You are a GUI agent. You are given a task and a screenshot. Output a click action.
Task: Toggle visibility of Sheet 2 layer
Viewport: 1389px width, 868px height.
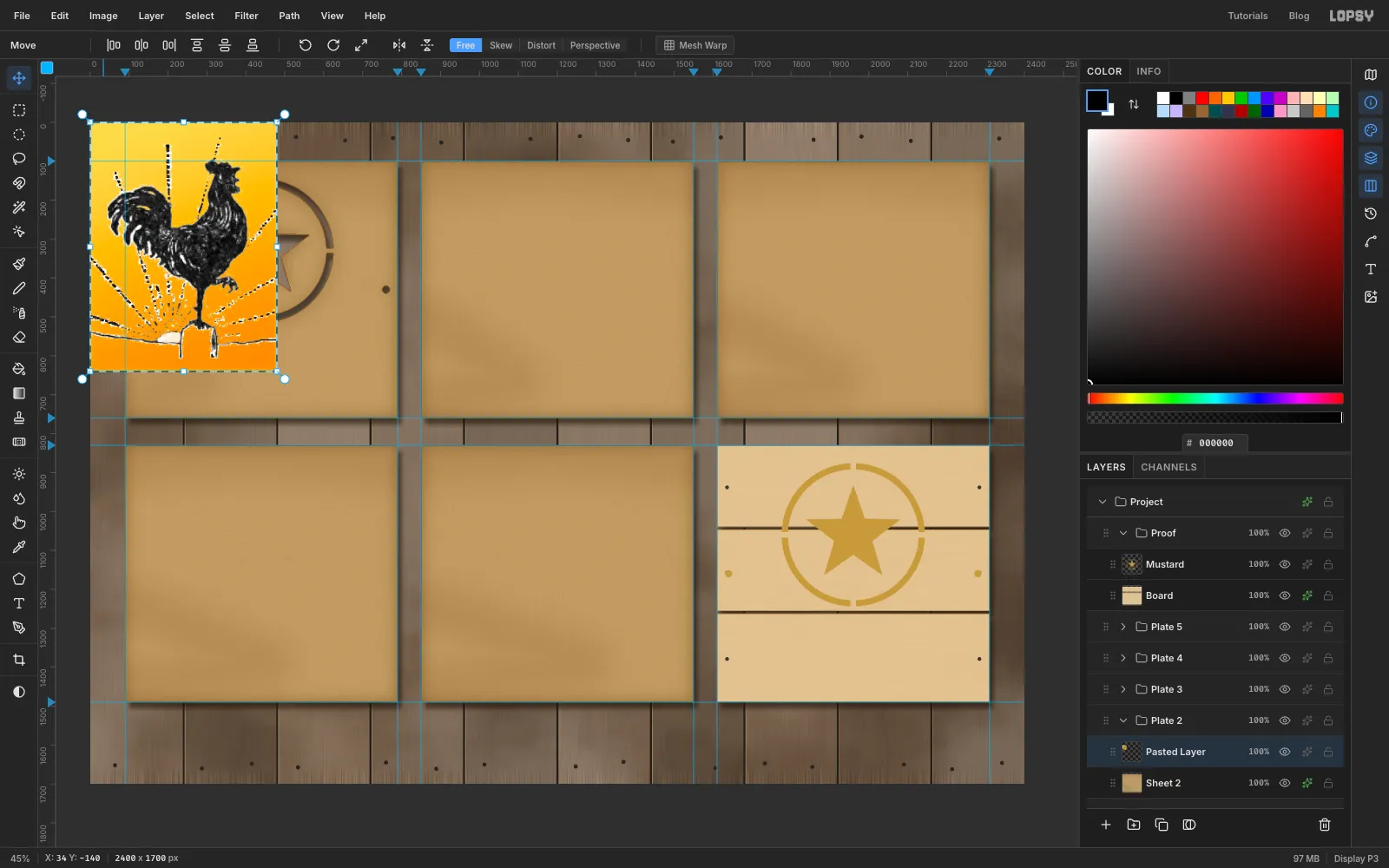tap(1285, 783)
